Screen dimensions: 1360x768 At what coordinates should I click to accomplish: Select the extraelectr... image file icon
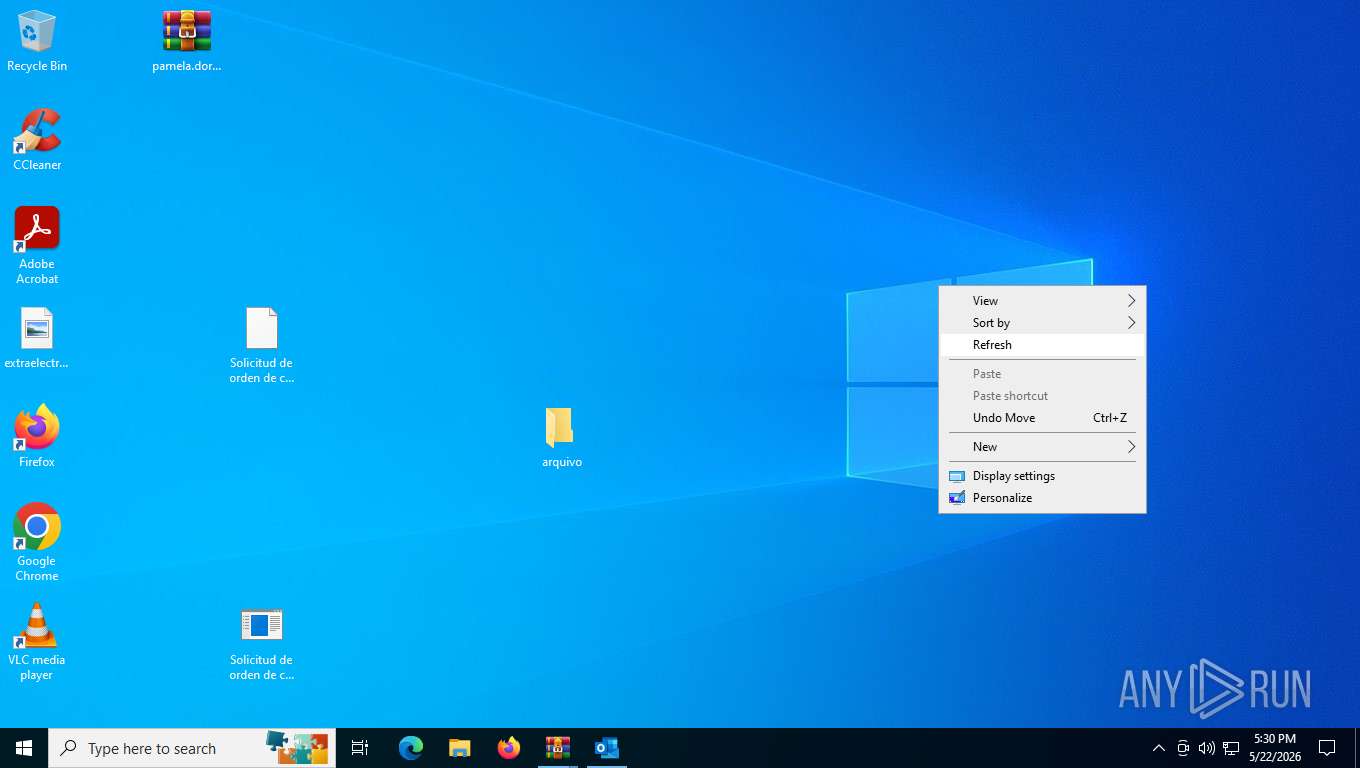37,339
